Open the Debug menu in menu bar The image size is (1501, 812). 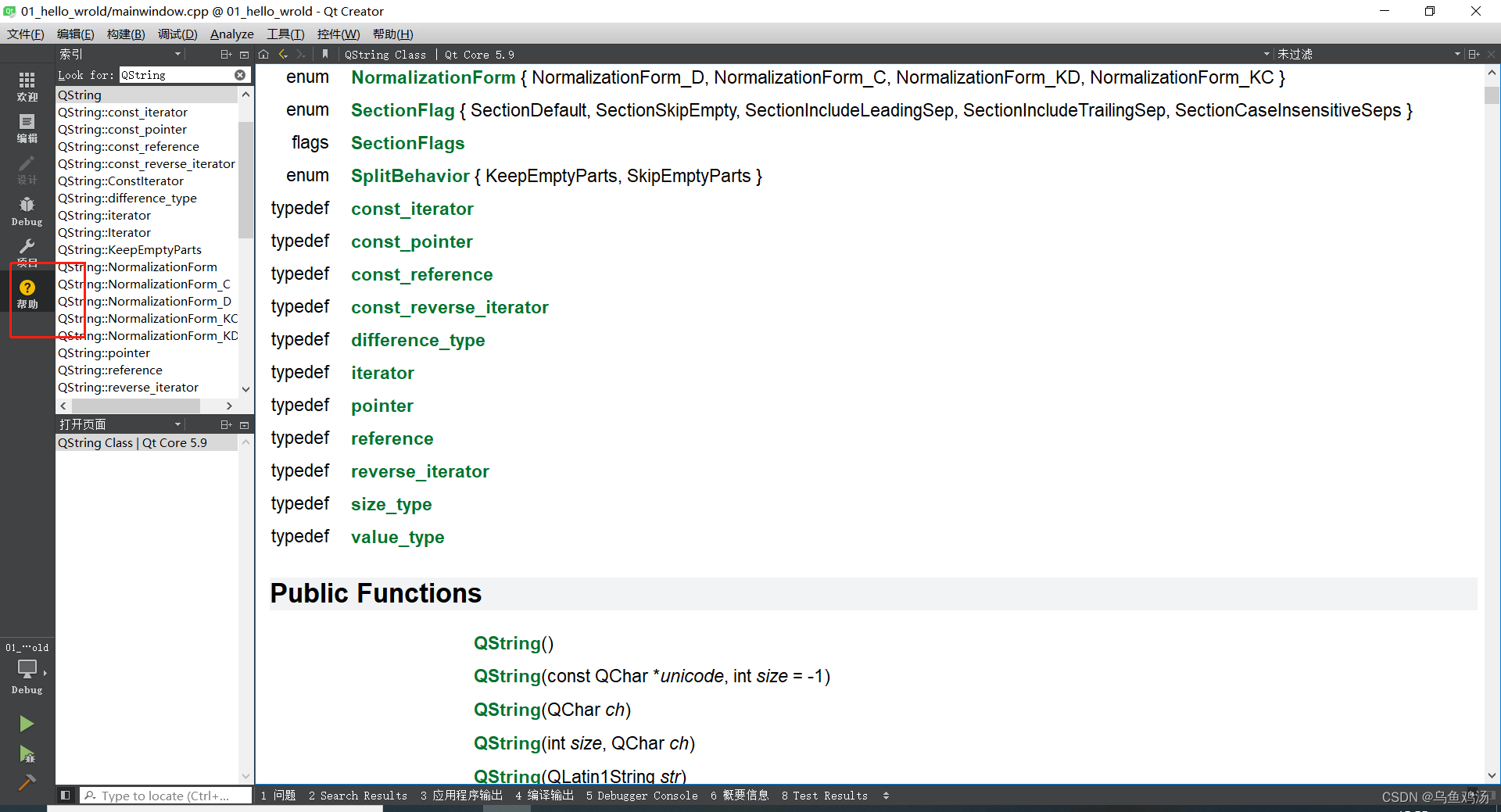click(177, 34)
